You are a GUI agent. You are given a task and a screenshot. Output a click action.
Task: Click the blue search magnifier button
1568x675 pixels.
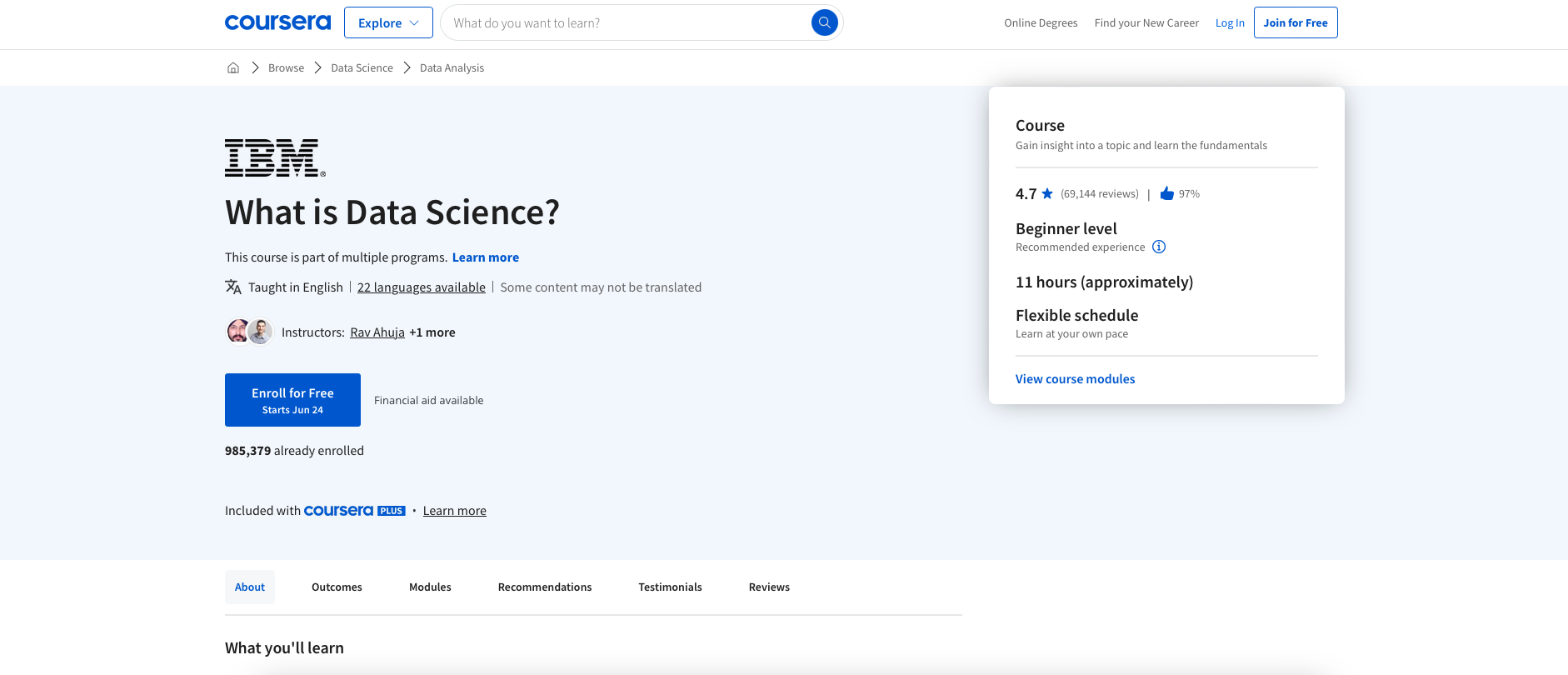pos(824,22)
